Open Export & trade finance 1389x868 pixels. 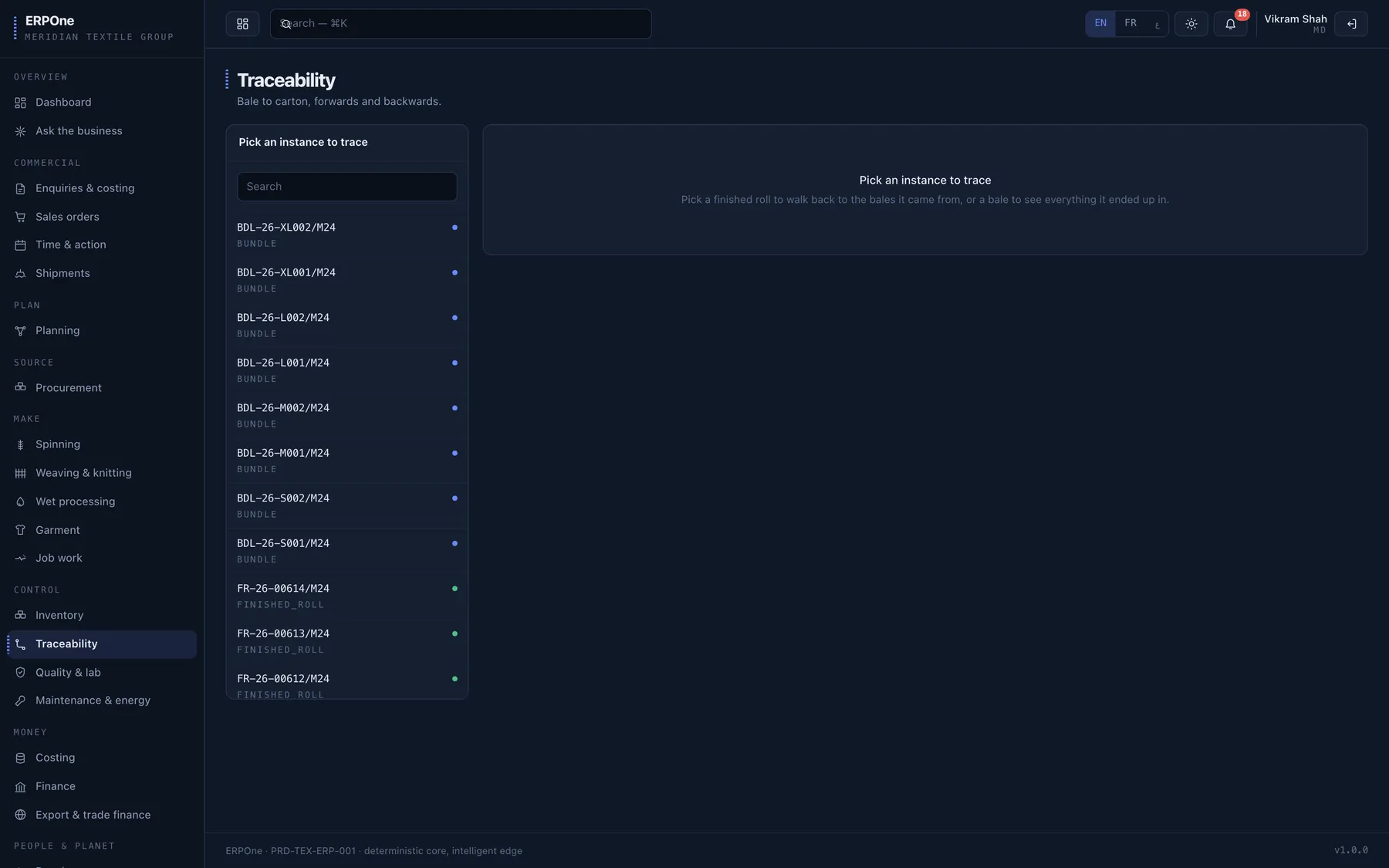tap(102, 815)
